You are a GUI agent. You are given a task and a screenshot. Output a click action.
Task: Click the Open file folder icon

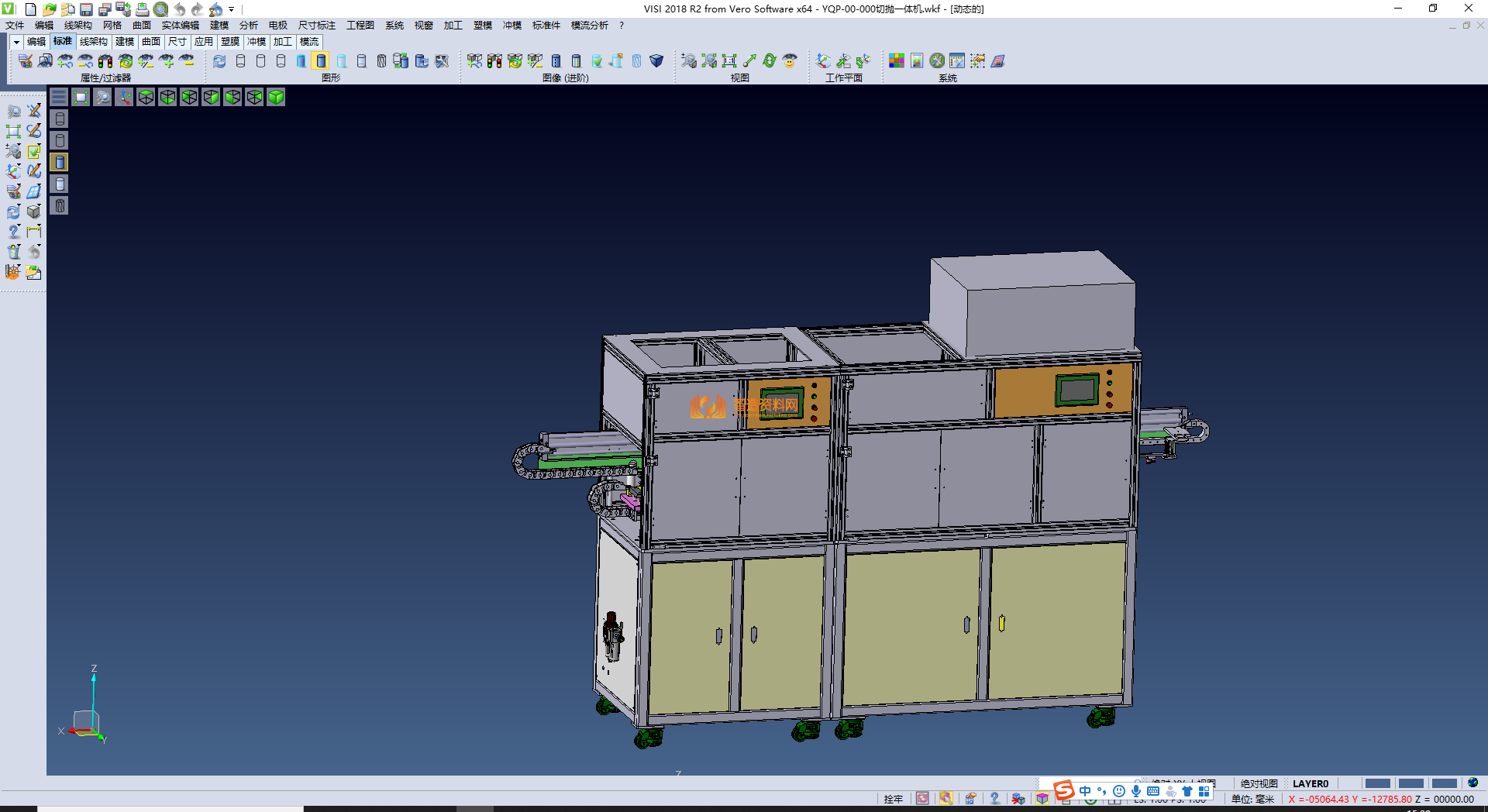pos(50,9)
